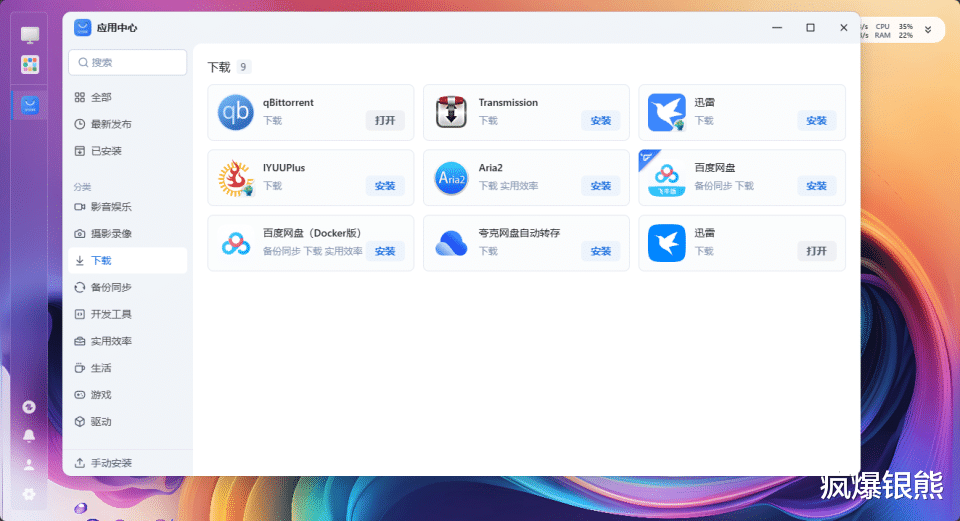The height and width of the screenshot is (521, 960).
Task: Open the colorful app grid icon in dock
Action: (x=29, y=64)
